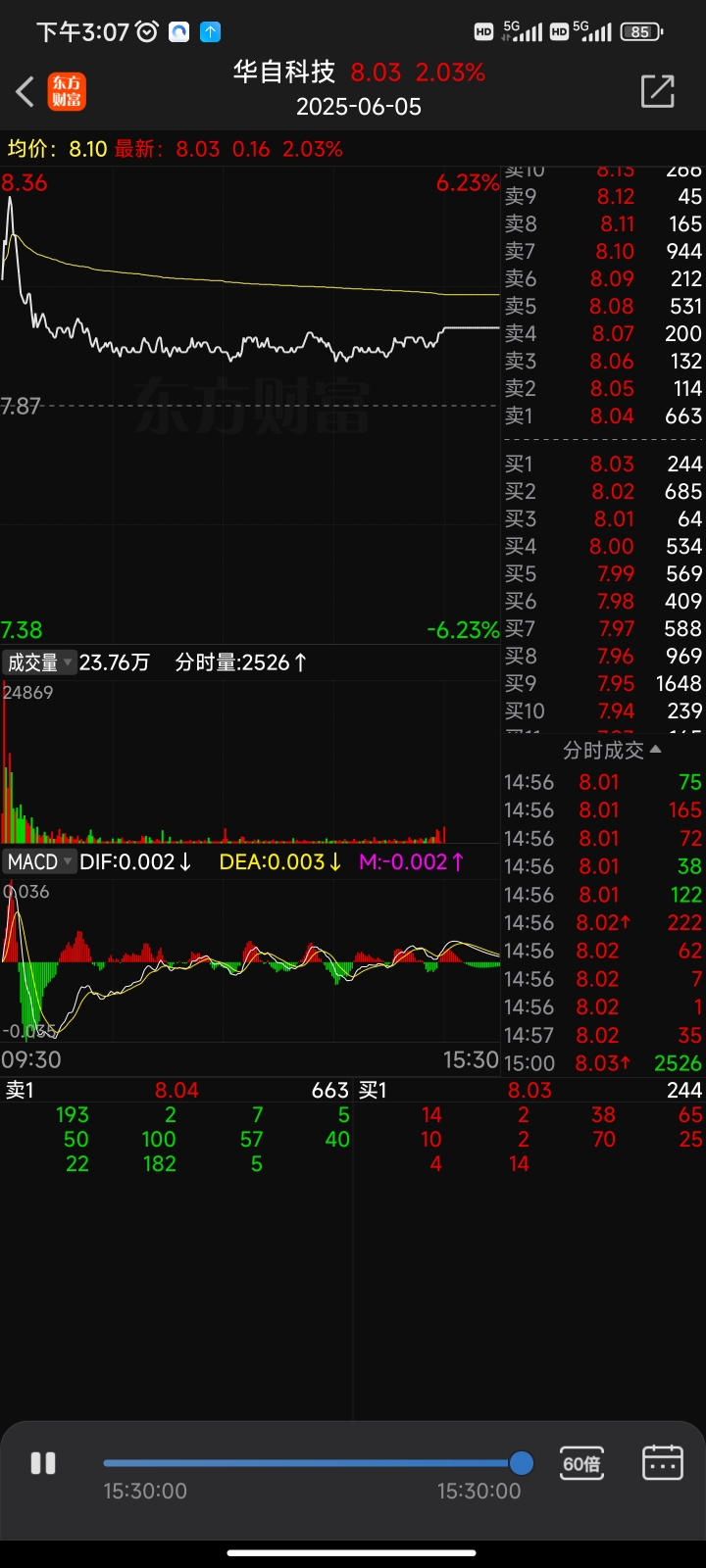
Task: Select the 买4 row at 8.00
Action: point(603,546)
